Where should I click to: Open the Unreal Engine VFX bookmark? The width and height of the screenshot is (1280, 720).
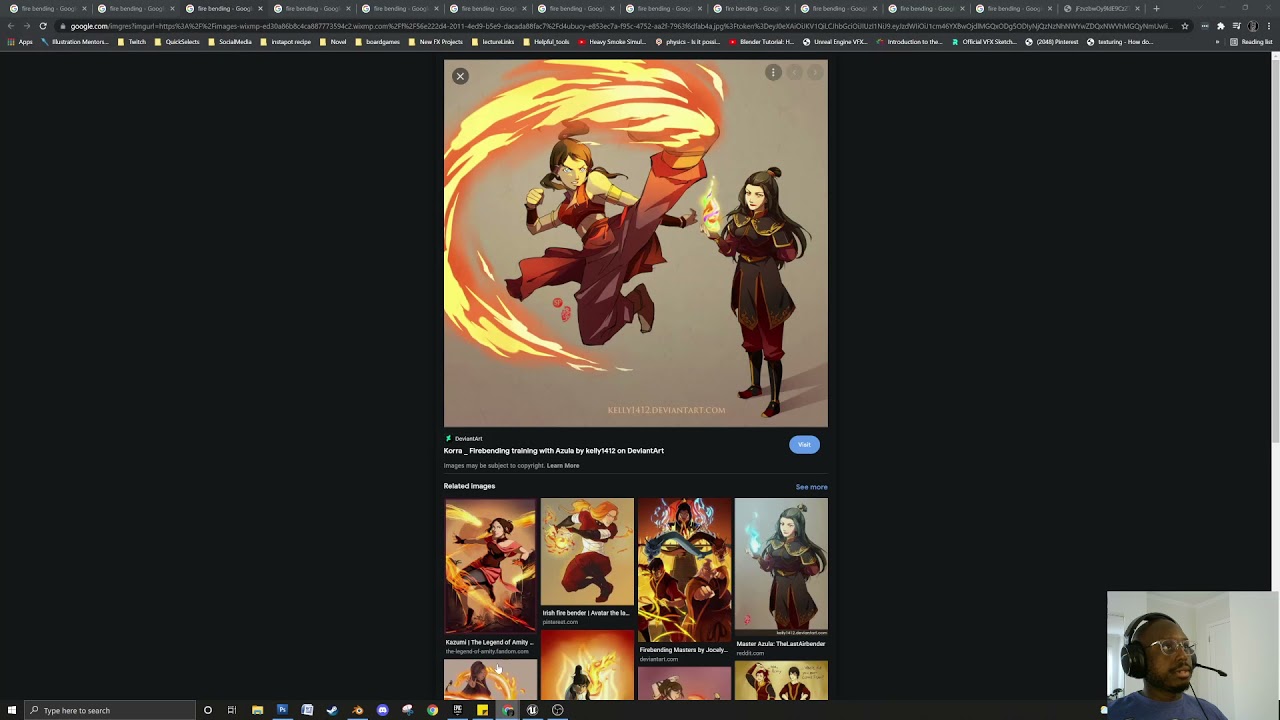click(834, 42)
